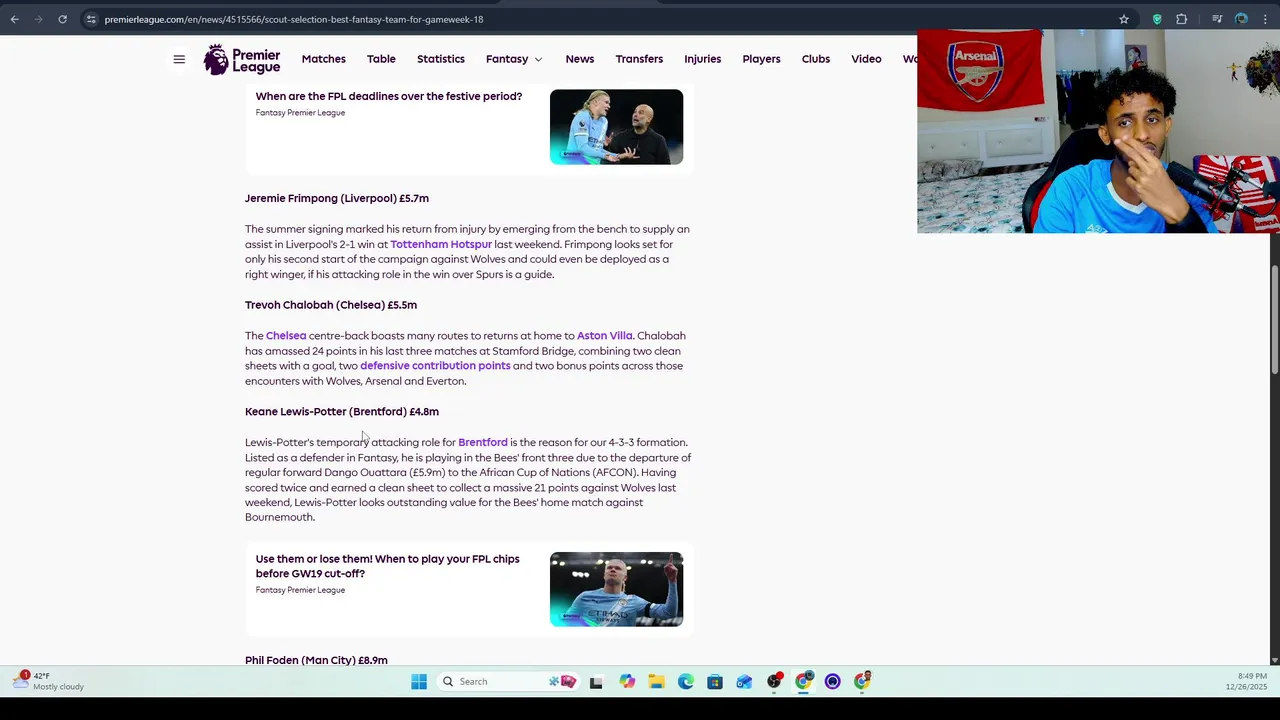Open the hamburger menu beside Premier League logo
1280x720 pixels.
(x=179, y=59)
